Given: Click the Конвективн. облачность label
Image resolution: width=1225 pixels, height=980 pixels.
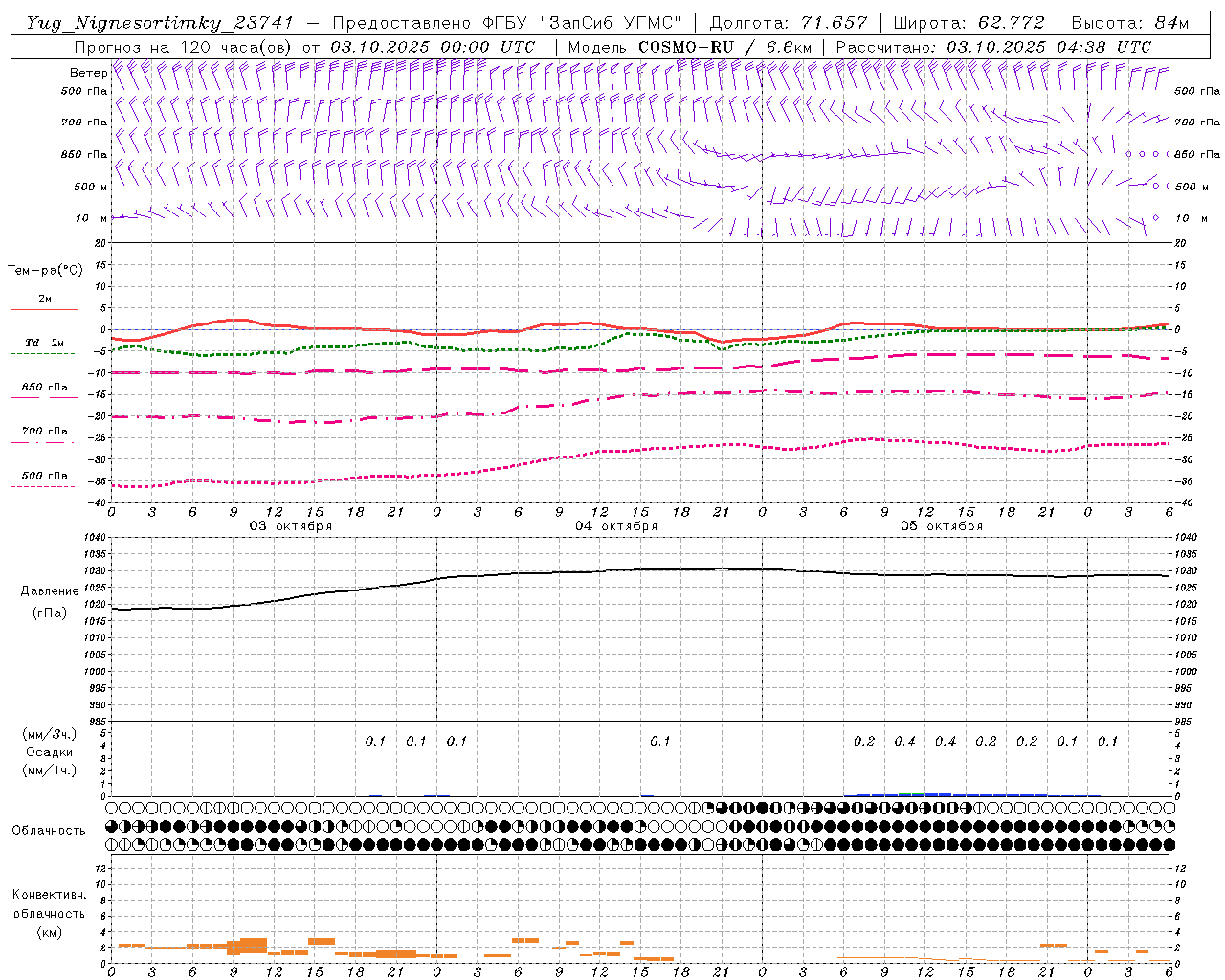Looking at the screenshot, I should [49, 904].
